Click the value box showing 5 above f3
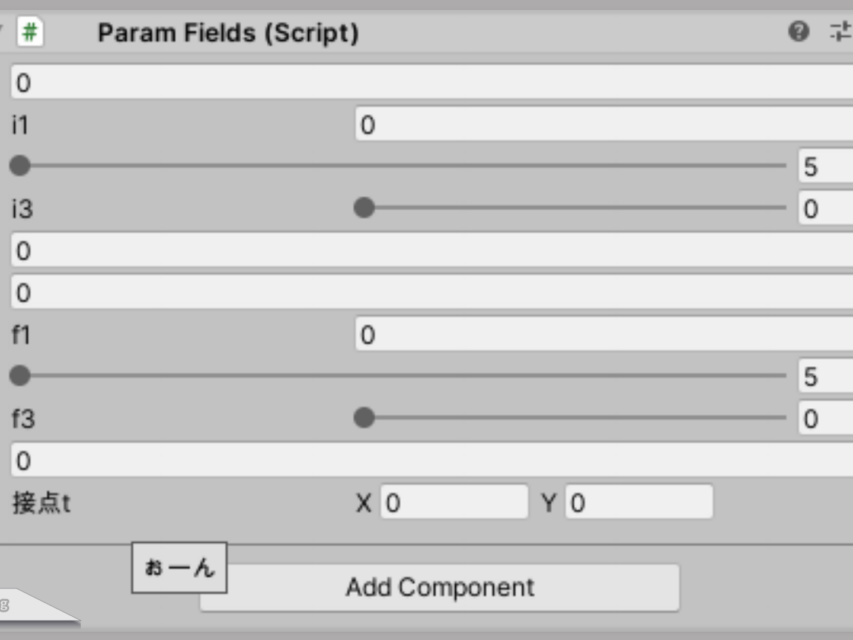The width and height of the screenshot is (853, 640). [825, 377]
